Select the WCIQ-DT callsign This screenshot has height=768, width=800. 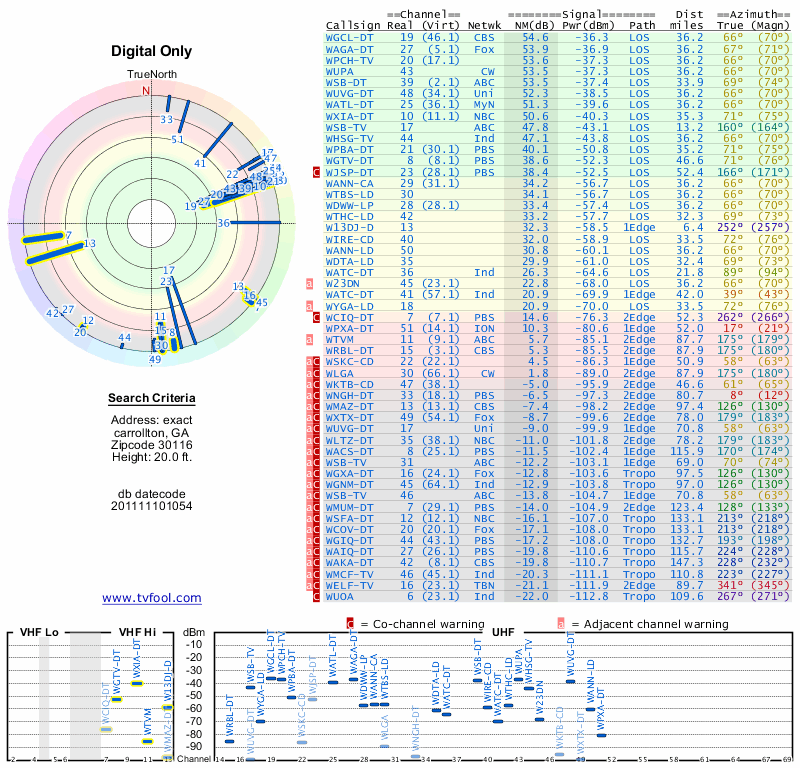349,317
